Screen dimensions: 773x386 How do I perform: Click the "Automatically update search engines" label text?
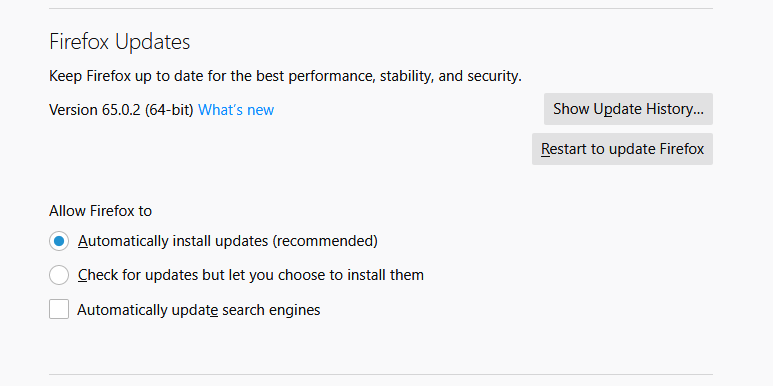[x=199, y=310]
